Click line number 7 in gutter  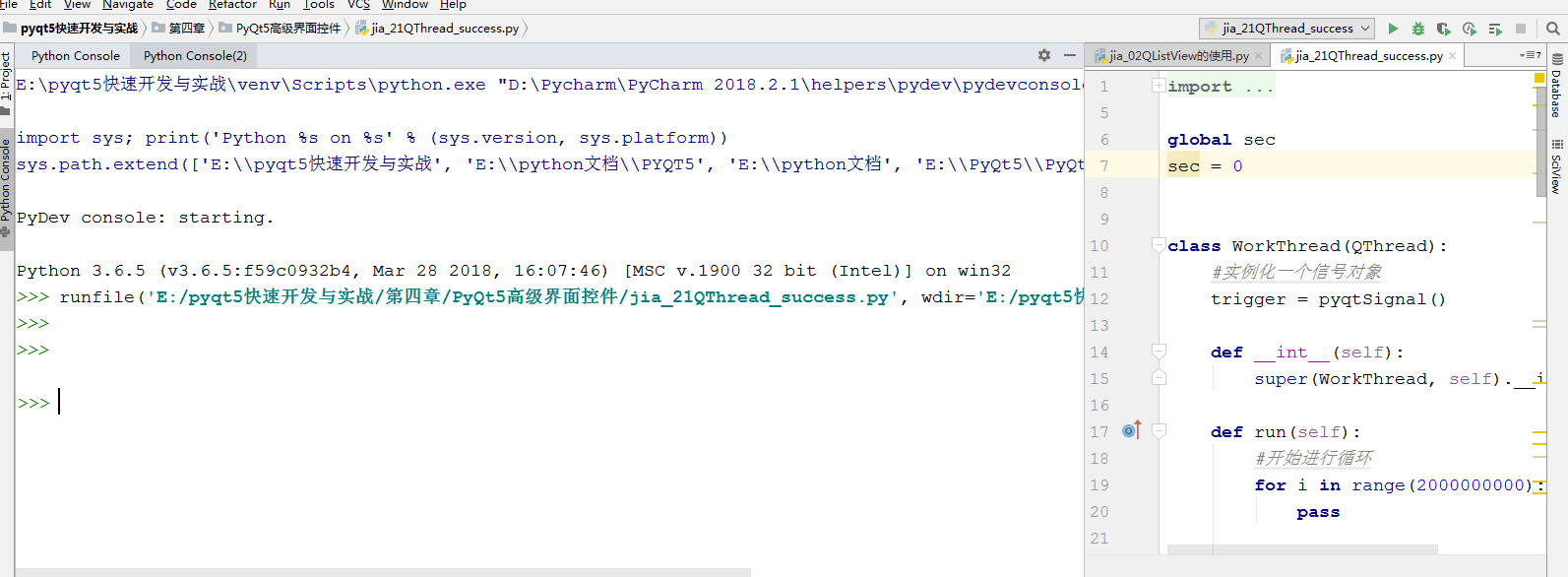point(1103,165)
